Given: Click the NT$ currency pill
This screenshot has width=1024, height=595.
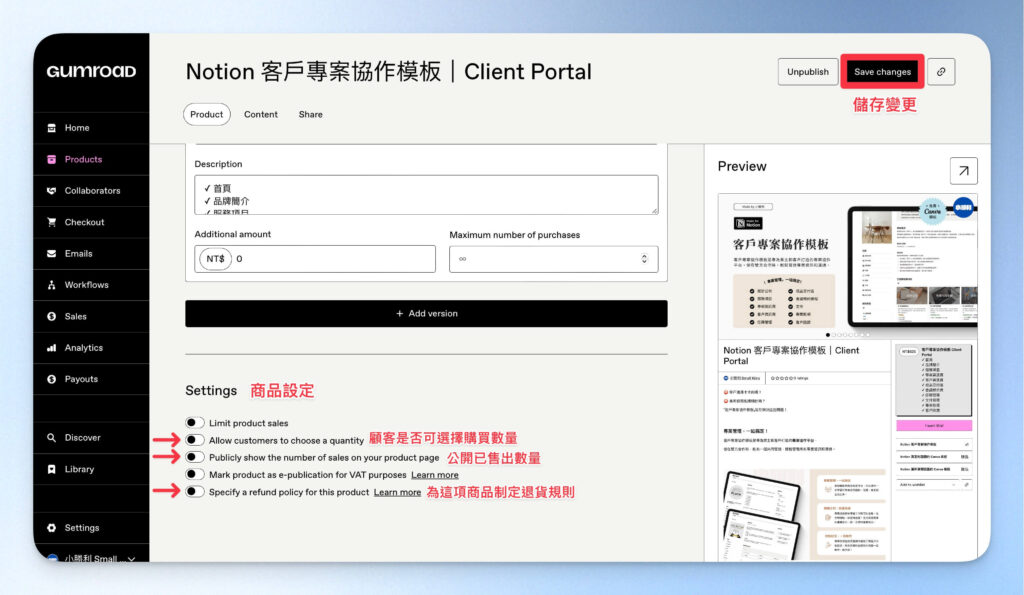Looking at the screenshot, I should pos(216,259).
